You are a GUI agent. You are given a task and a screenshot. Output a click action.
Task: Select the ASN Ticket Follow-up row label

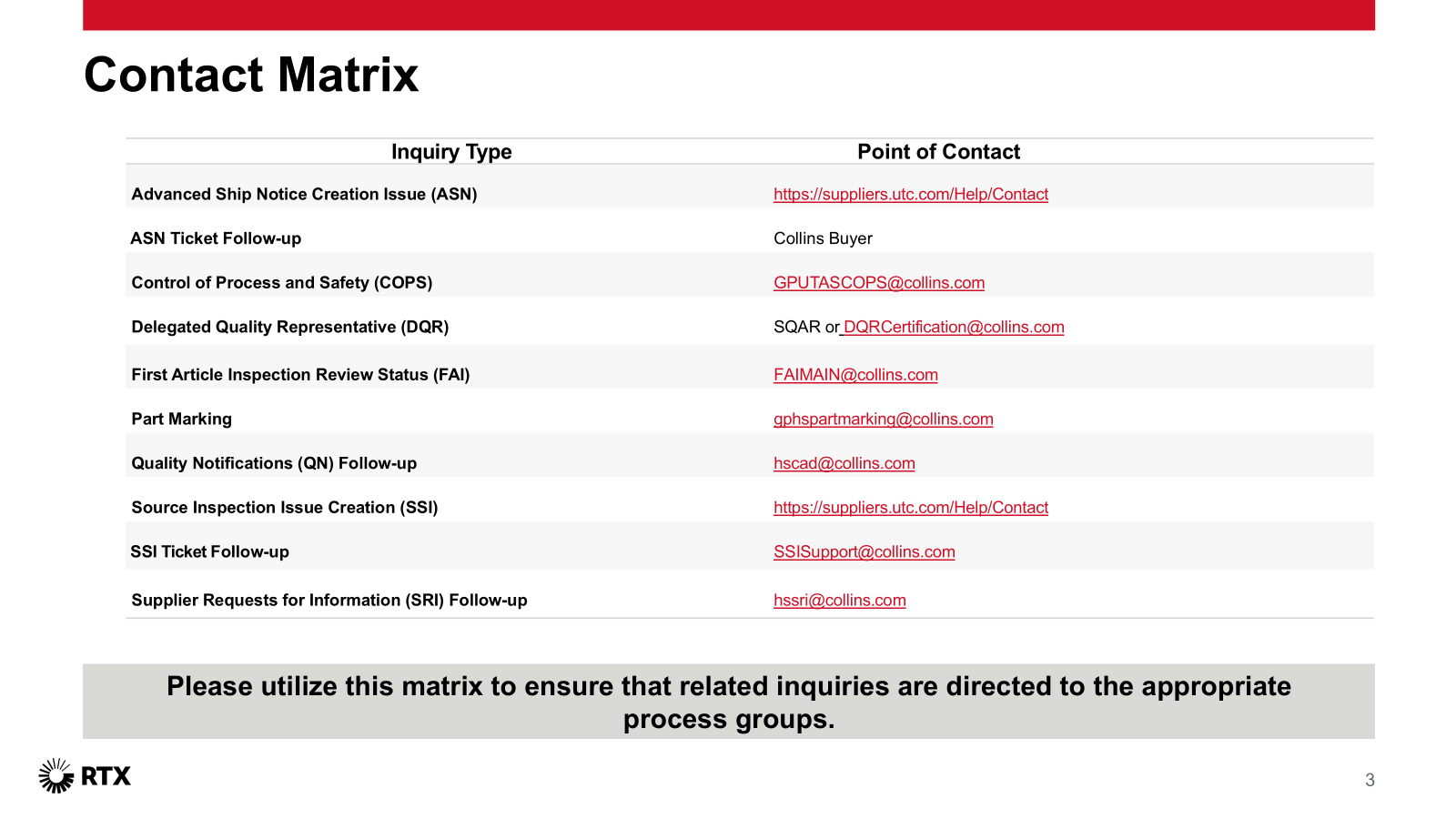pyautogui.click(x=216, y=238)
